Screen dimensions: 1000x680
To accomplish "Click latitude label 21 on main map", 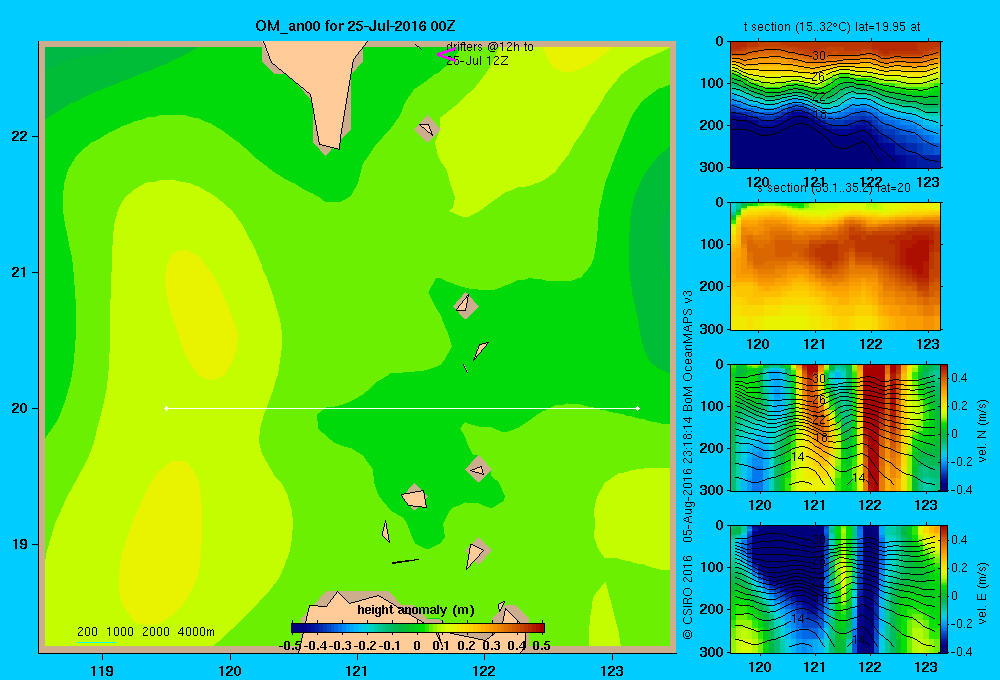I will point(20,272).
